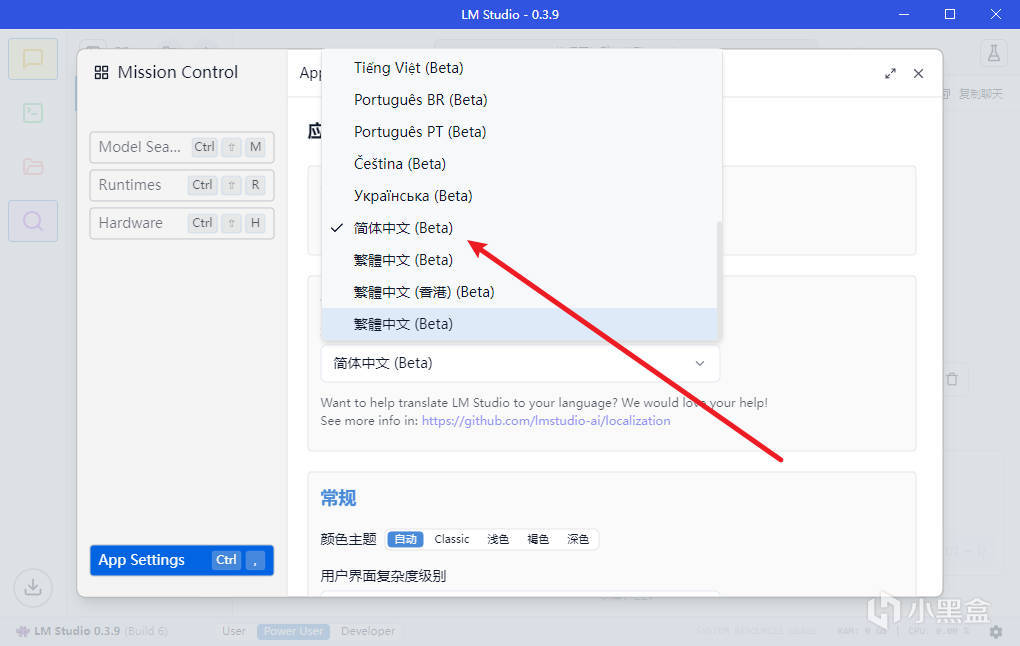Screen dimensions: 1020x646
Task: Open the Hardware section
Action: click(181, 223)
